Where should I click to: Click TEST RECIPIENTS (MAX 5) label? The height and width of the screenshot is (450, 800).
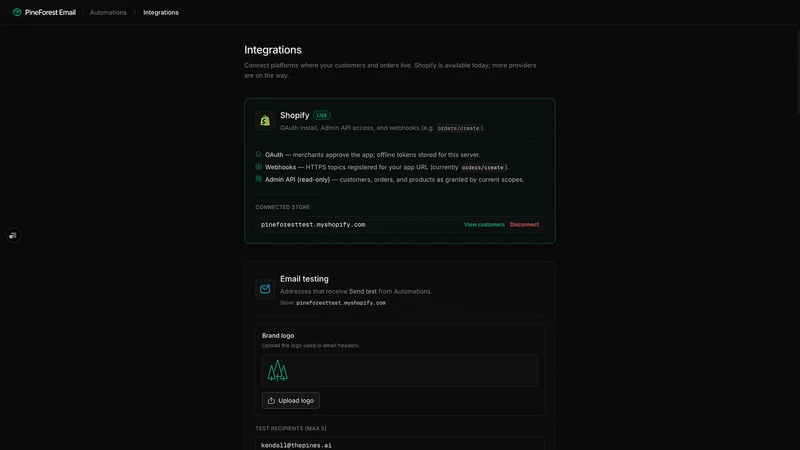point(291,429)
